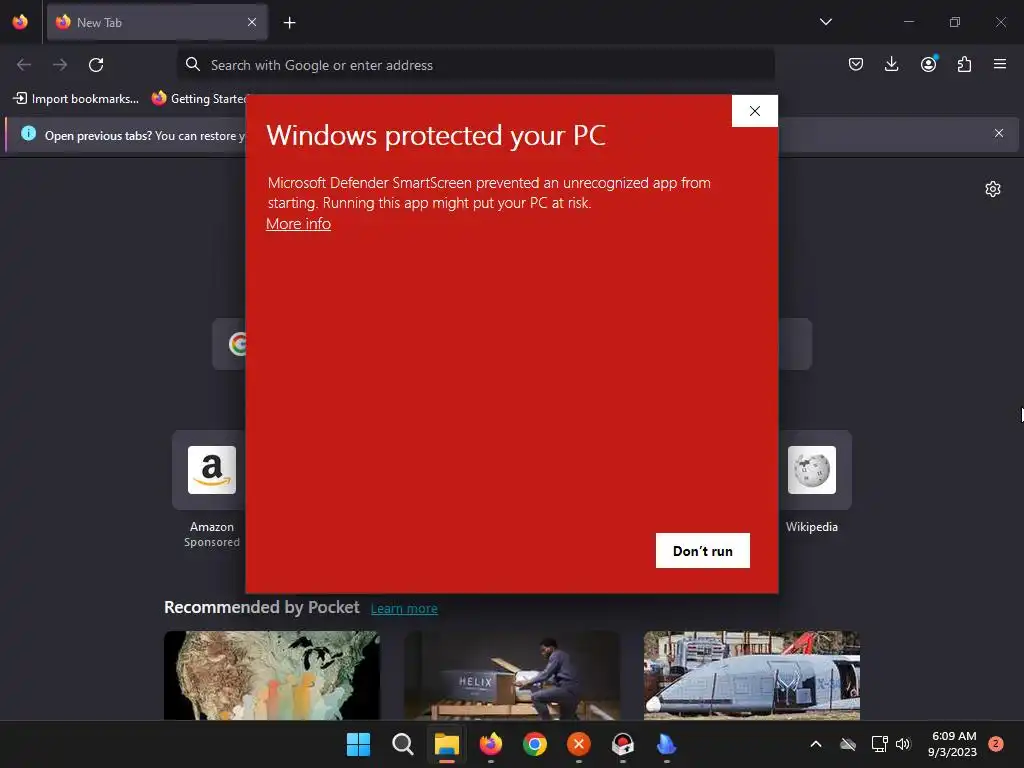This screenshot has width=1024, height=768.
Task: Click the info icon in notification bar
Action: [28, 133]
